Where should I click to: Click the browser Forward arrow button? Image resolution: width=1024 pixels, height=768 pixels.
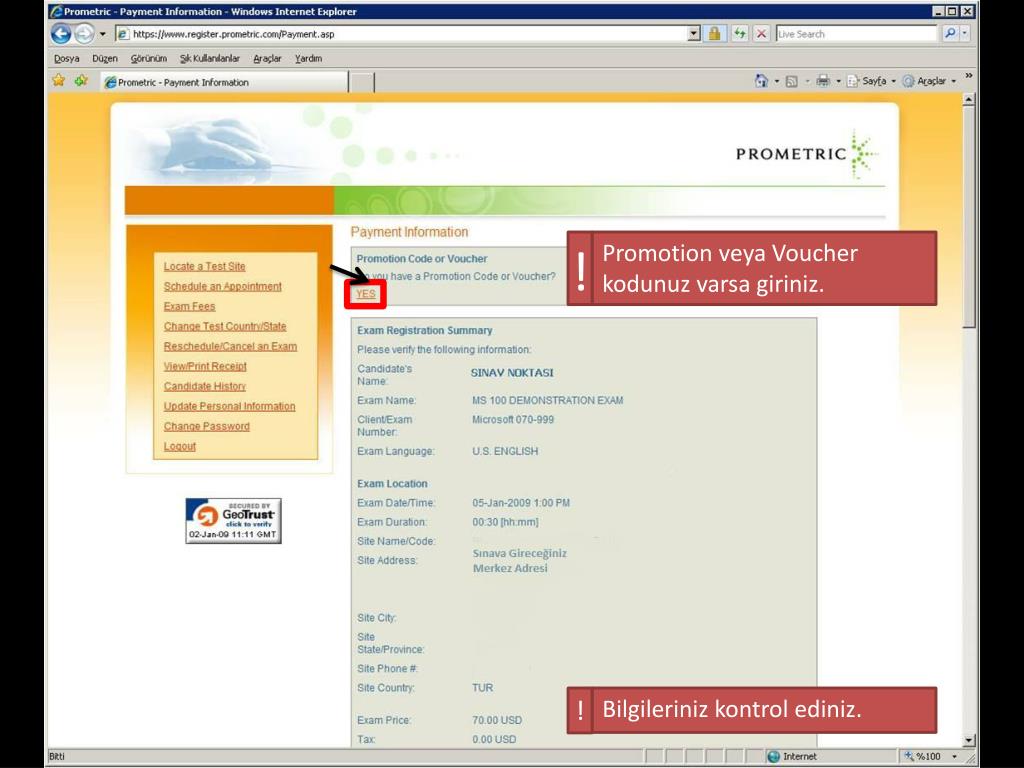tap(84, 33)
